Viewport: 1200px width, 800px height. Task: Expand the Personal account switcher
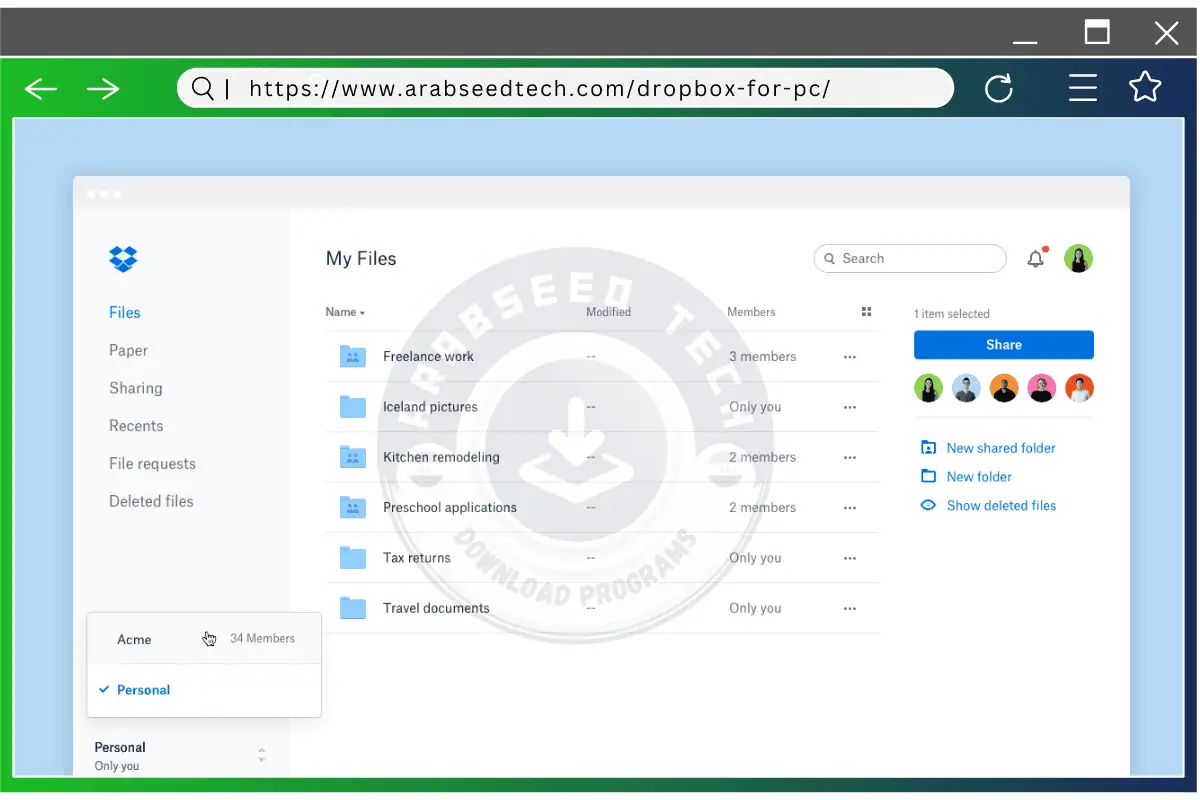tap(261, 755)
